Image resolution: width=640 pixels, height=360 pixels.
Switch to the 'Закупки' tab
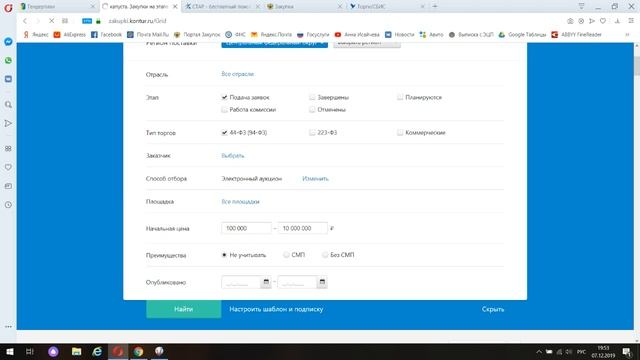coord(304,7)
